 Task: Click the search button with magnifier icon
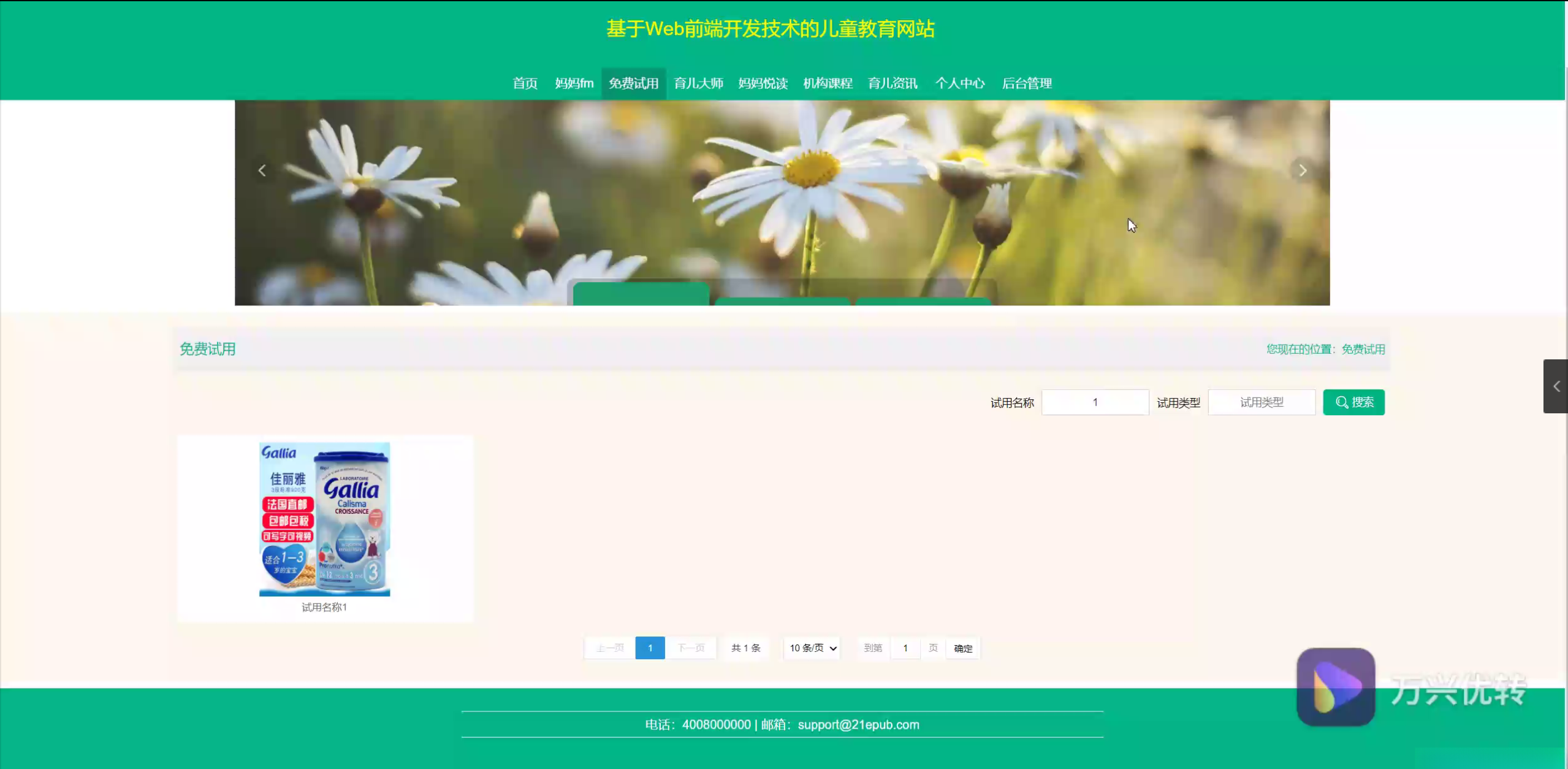(x=1353, y=402)
